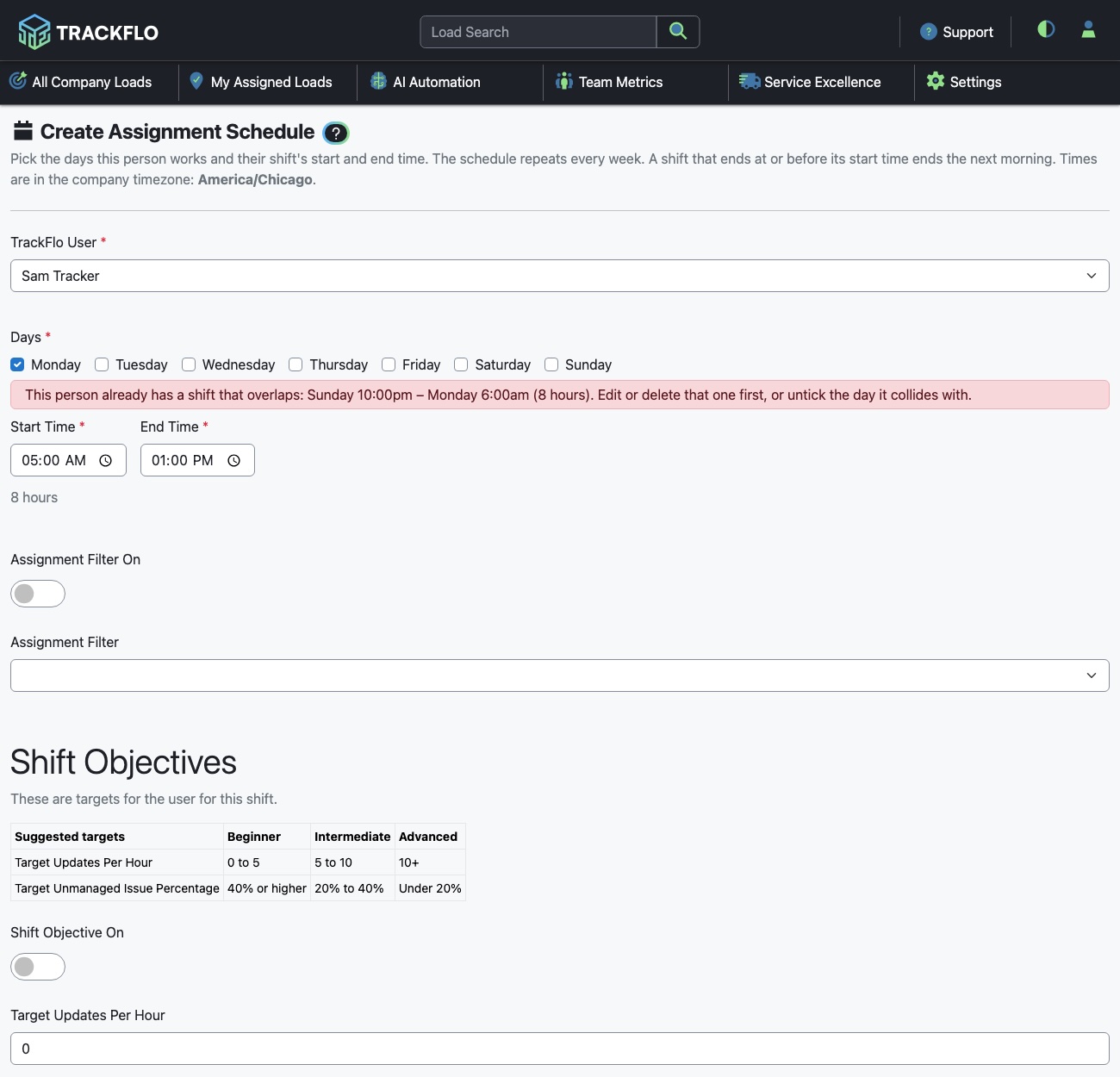This screenshot has height=1077, width=1120.
Task: Open the TrackFlo User dropdown showing Sam Tracker
Action: (560, 276)
